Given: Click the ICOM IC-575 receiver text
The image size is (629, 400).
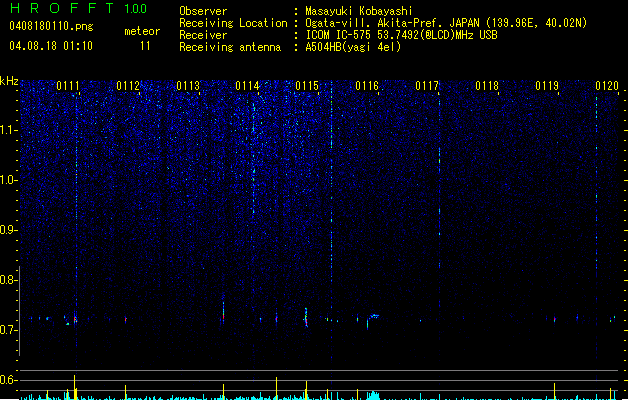Looking at the screenshot, I should point(401,35).
